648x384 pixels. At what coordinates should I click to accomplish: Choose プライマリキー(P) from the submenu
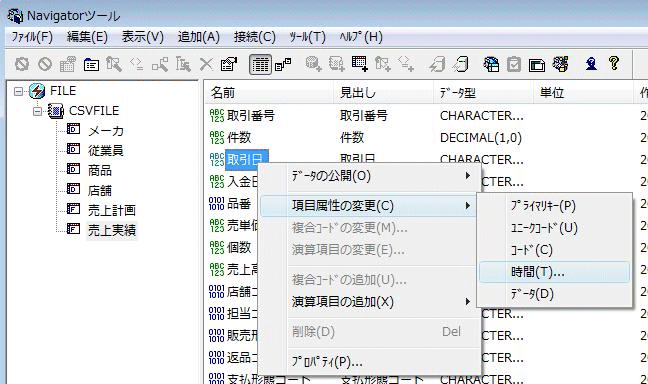(x=555, y=206)
